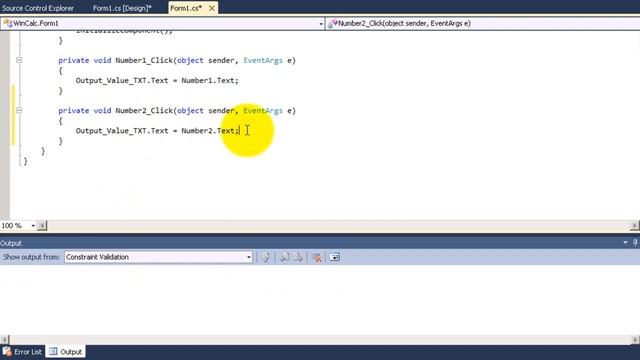Close the Form1.cs tab
Image resolution: width=640 pixels, height=360 pixels.
[212, 8]
